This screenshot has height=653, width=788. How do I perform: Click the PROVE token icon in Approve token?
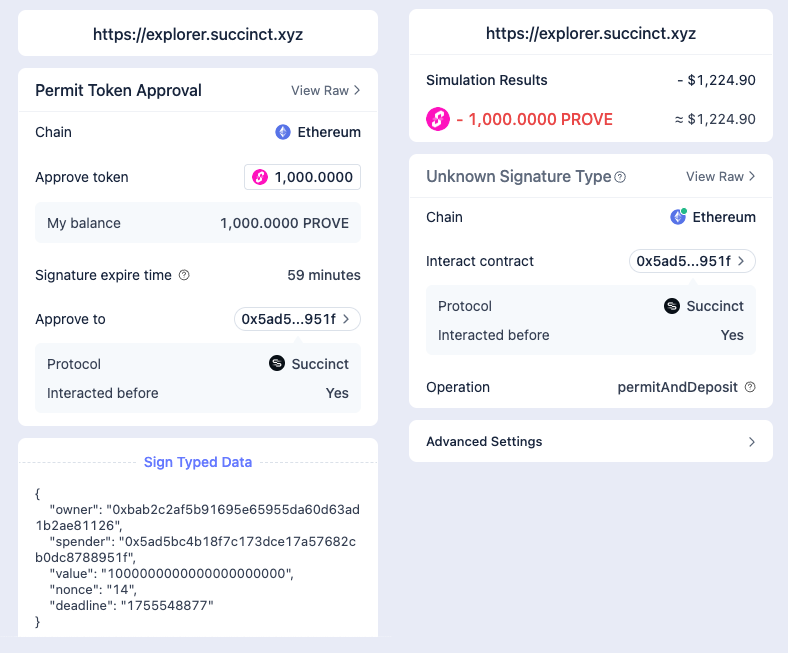tap(260, 177)
